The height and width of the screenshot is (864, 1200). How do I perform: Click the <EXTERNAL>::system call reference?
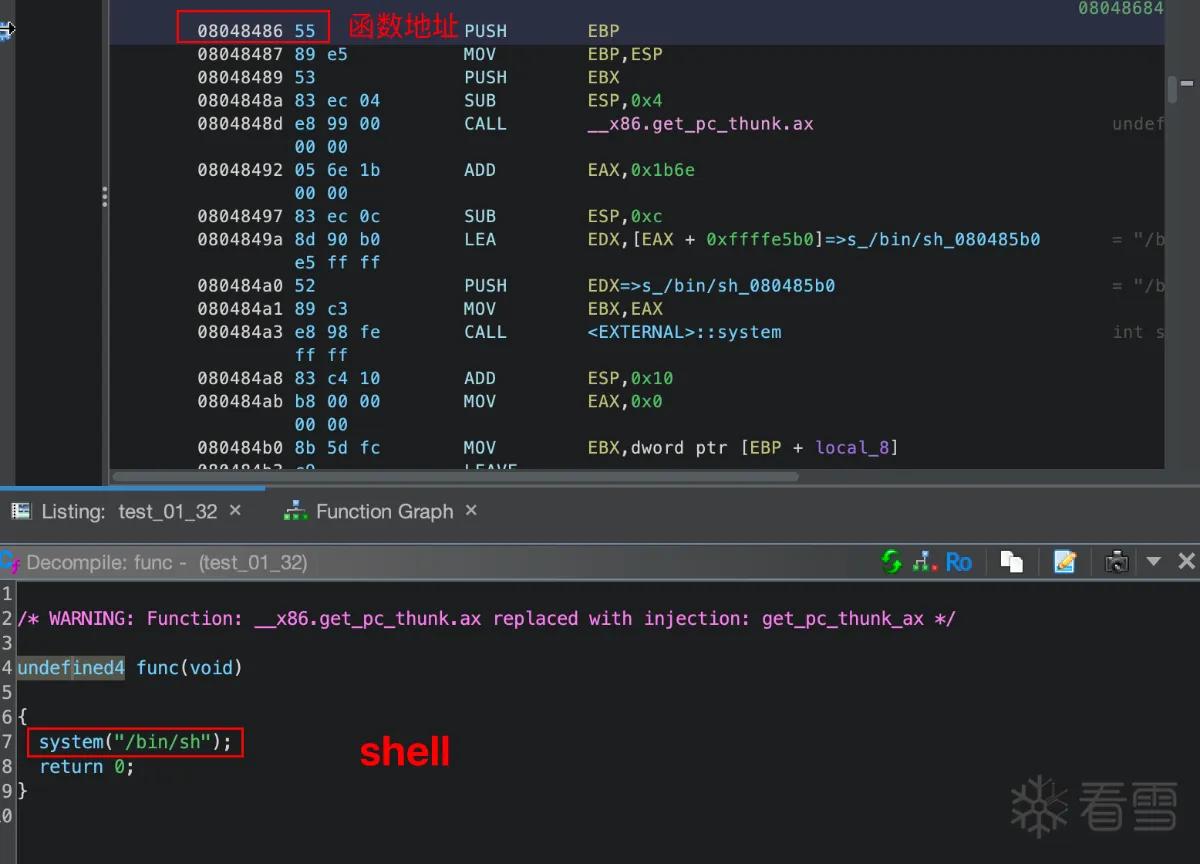pyautogui.click(x=684, y=332)
